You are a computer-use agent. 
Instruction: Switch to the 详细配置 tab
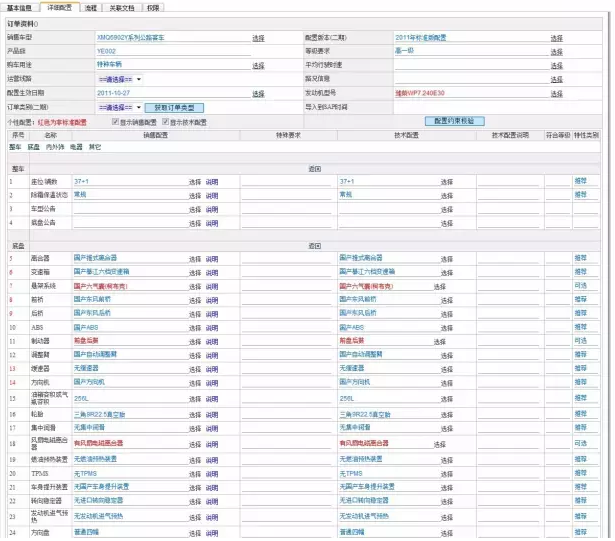pyautogui.click(x=60, y=7)
